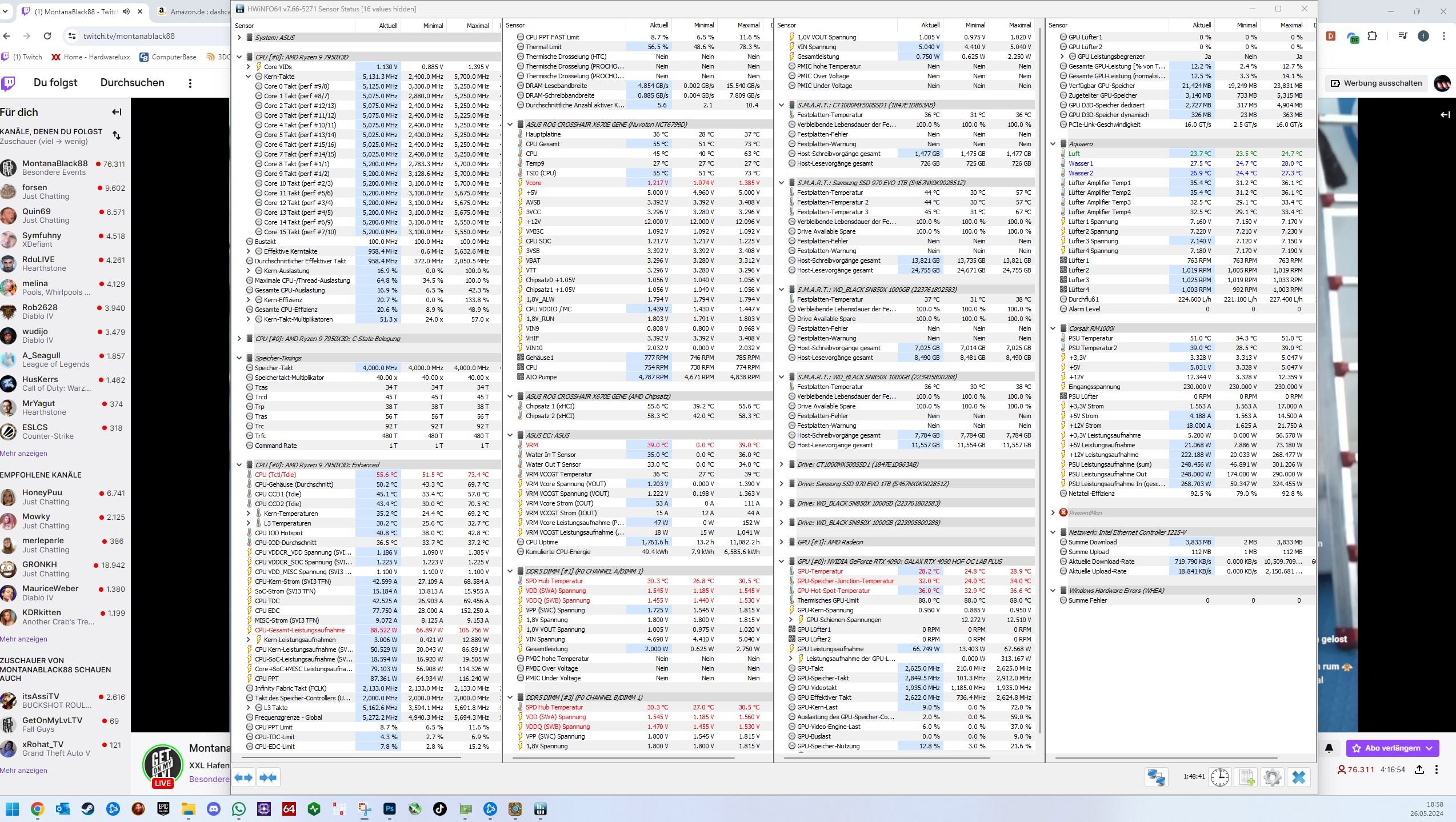1456x822 pixels.
Task: Select forsen channel in the sidebar
Action: pyautogui.click(x=35, y=187)
